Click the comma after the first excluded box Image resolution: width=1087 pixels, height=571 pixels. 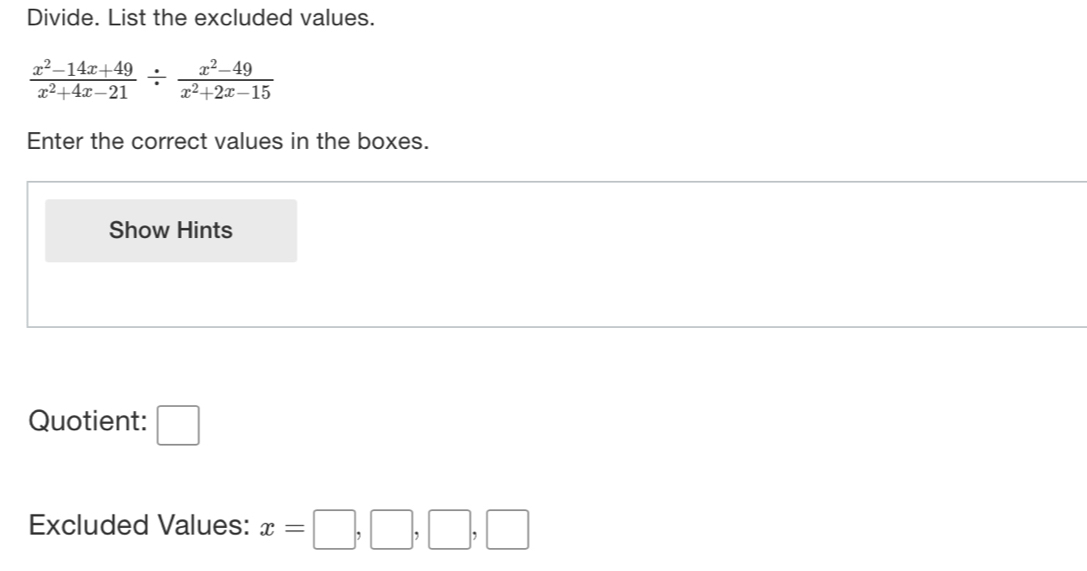point(359,536)
